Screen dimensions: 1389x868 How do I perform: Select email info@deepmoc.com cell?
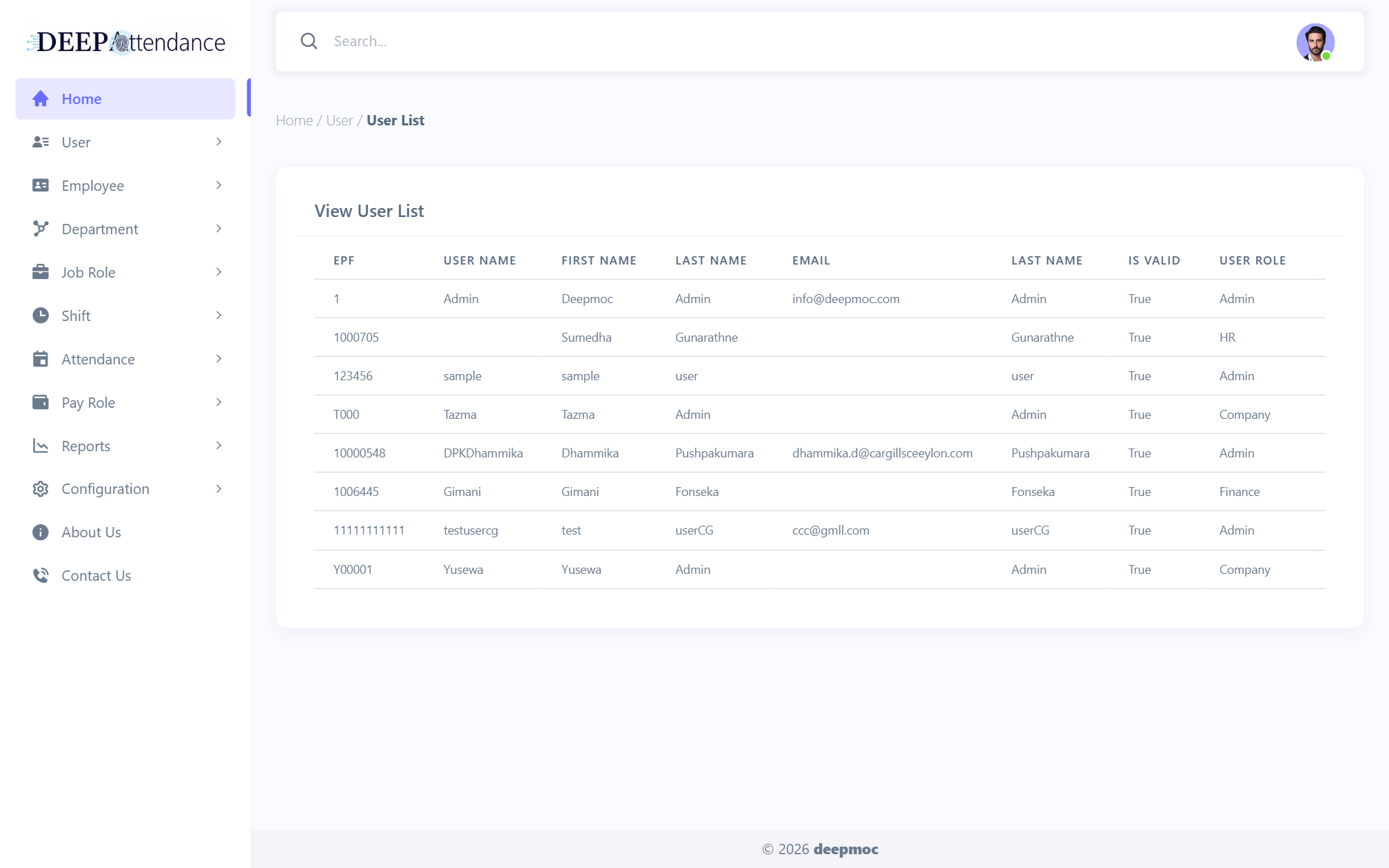coord(845,299)
